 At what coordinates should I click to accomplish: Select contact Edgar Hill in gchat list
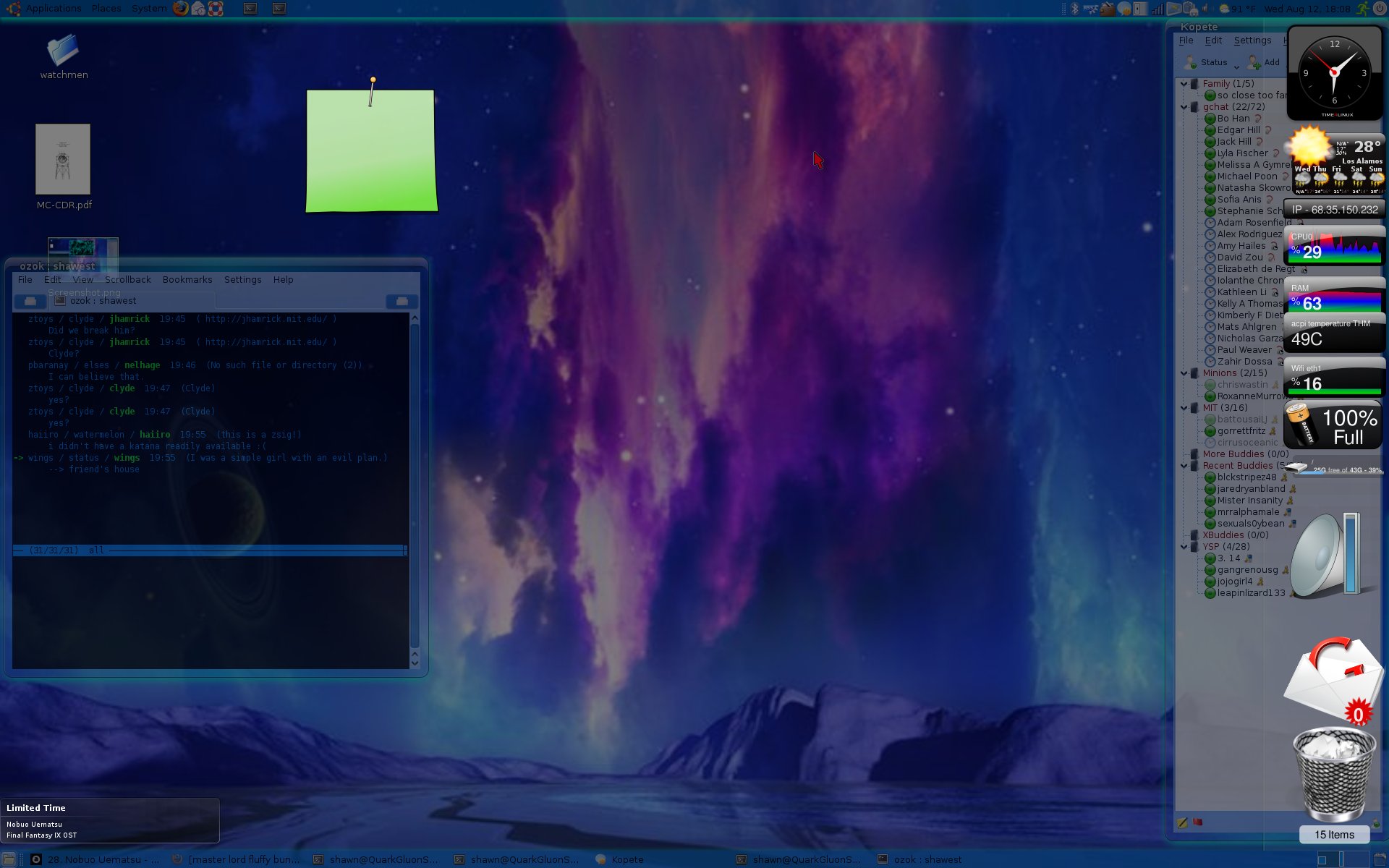tap(1238, 130)
